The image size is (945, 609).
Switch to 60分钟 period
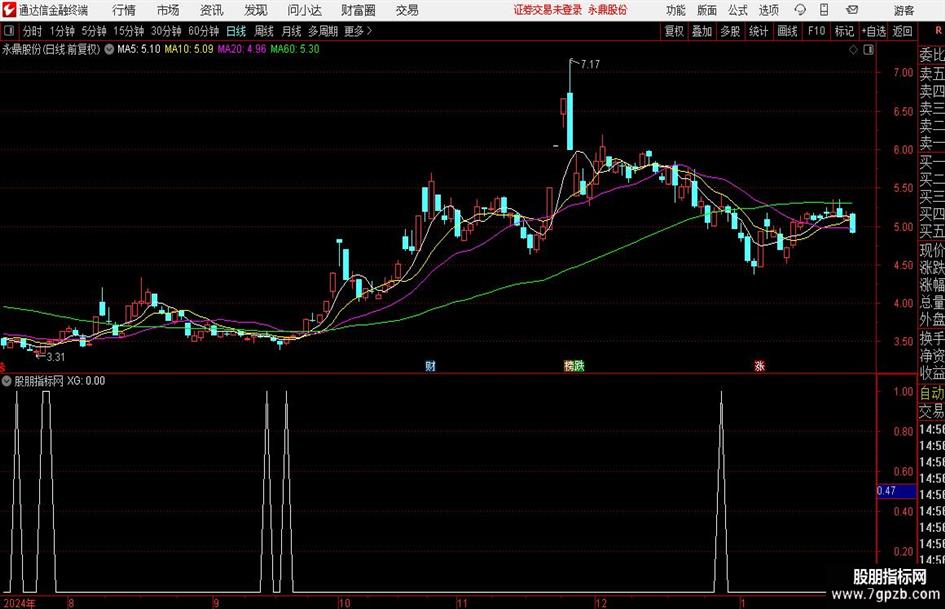[x=203, y=31]
